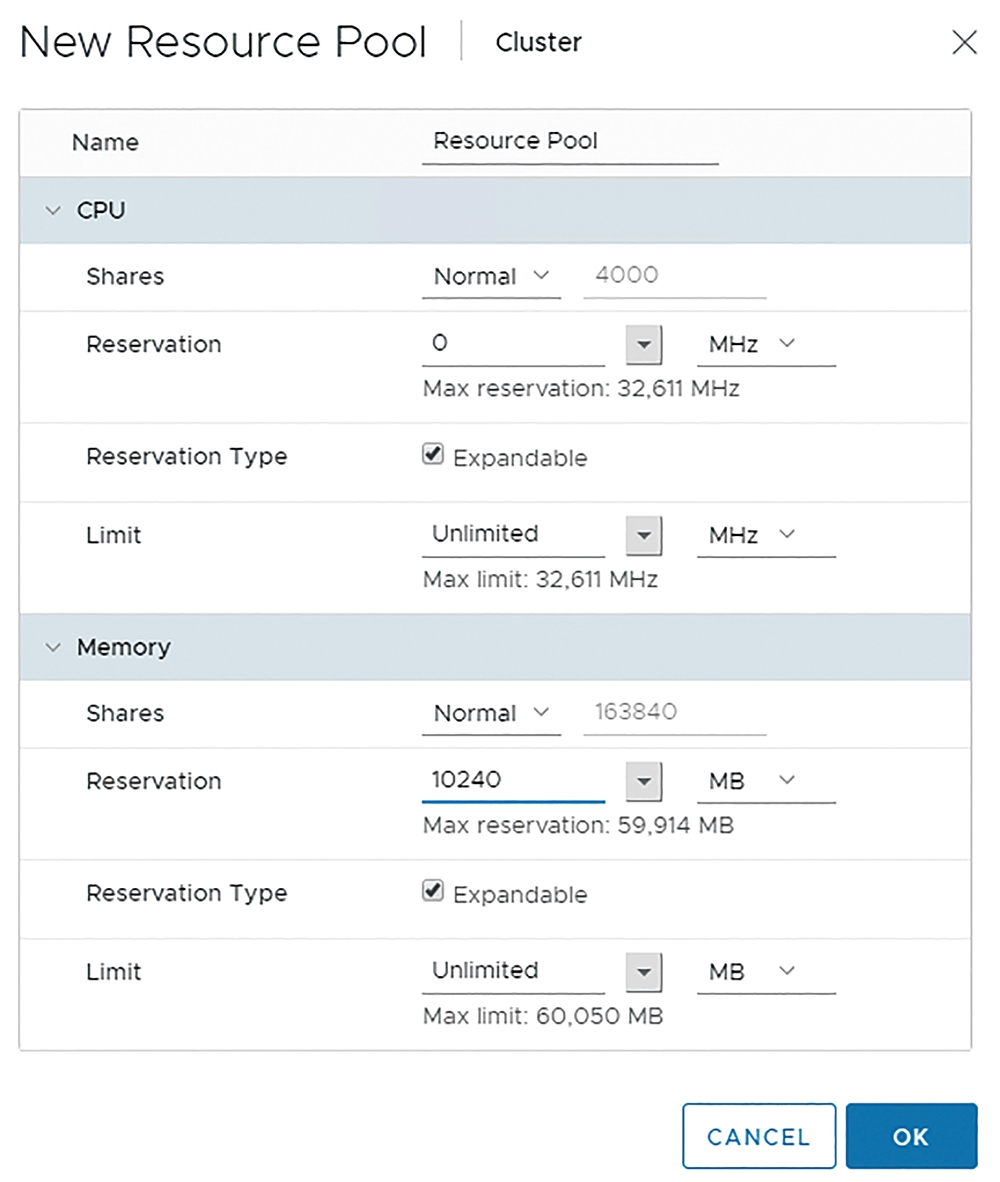
Task: Click CPU Reservation value arrow button
Action: coord(644,344)
